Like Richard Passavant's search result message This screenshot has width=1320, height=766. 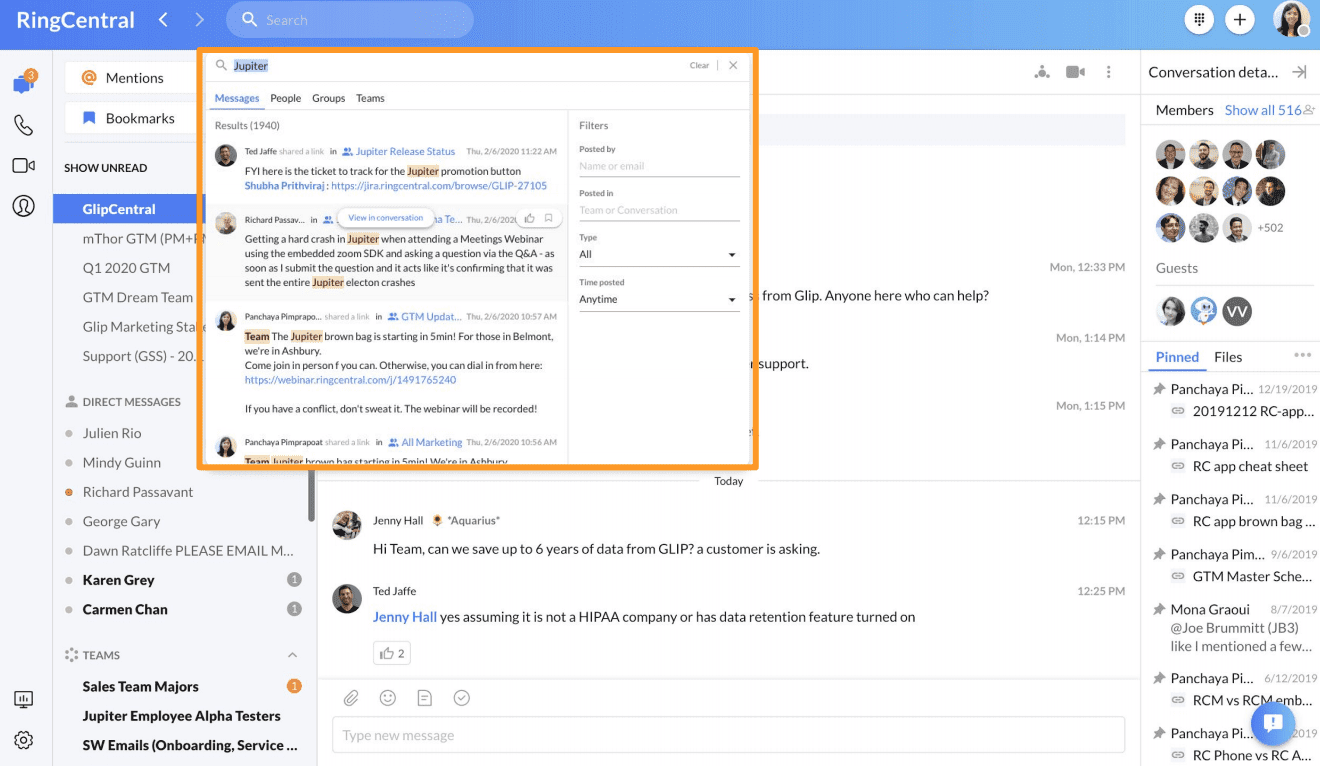point(530,218)
